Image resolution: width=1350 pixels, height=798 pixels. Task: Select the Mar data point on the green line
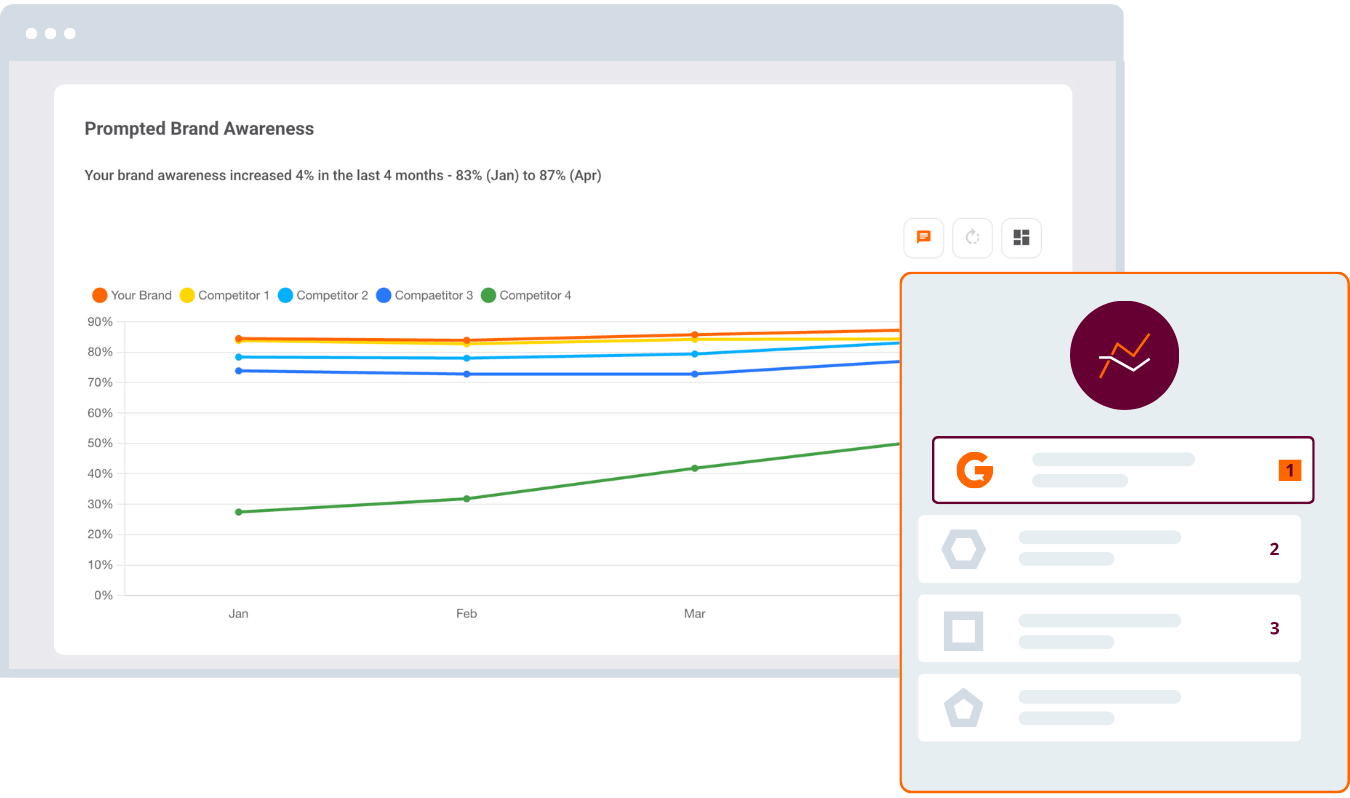coord(694,466)
